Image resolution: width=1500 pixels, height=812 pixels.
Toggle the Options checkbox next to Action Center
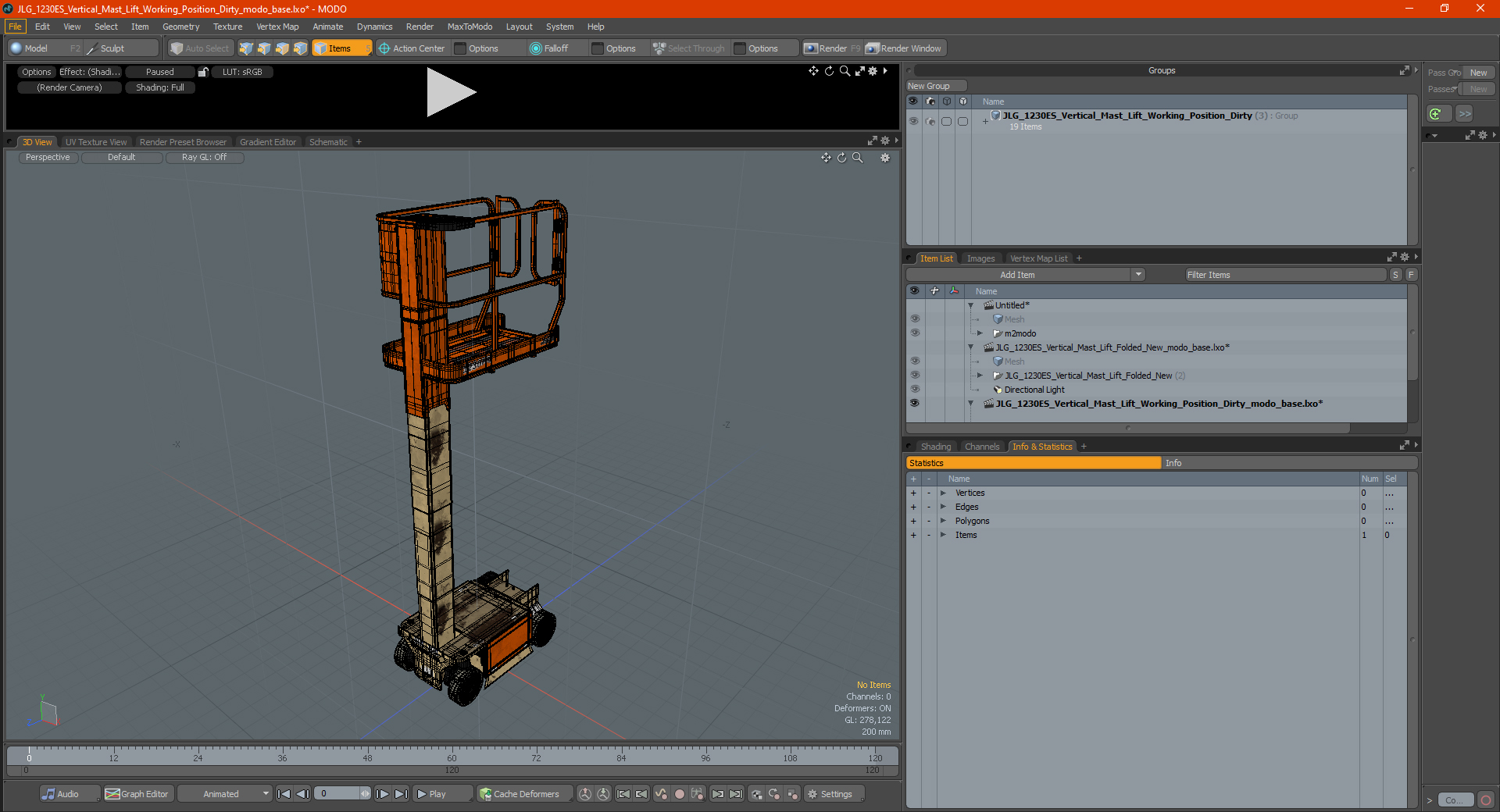coord(460,48)
